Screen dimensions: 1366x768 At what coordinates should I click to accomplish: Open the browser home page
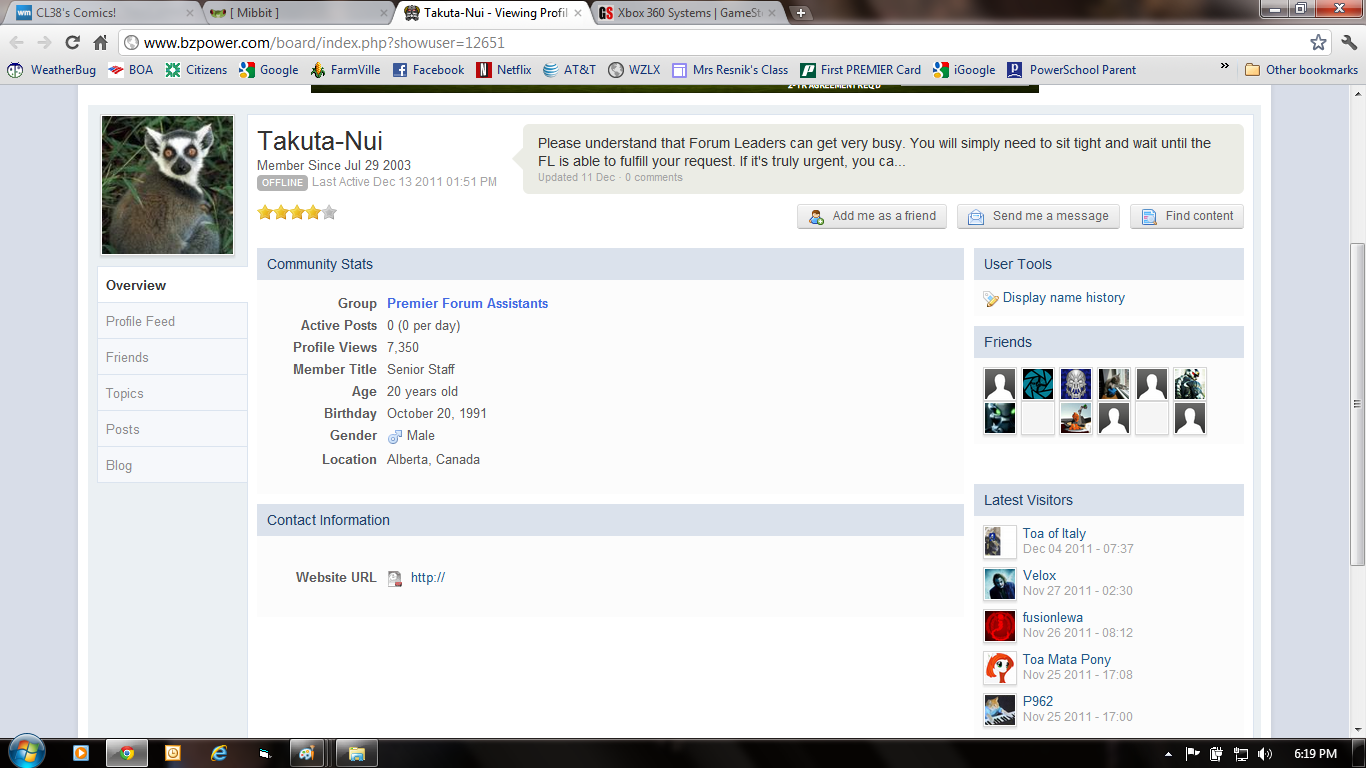tap(100, 42)
